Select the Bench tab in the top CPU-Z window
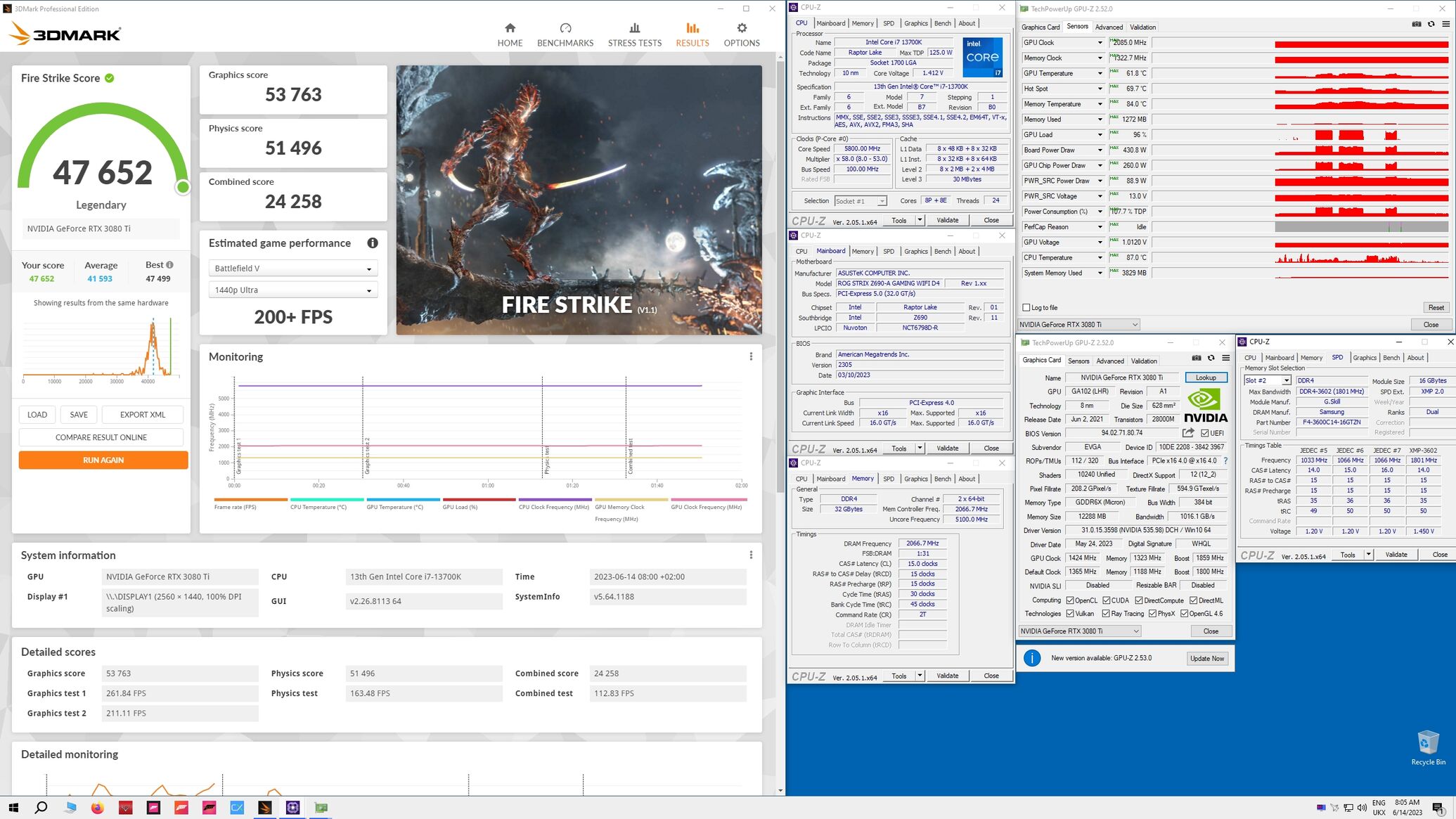The height and width of the screenshot is (819, 1456). click(x=943, y=23)
